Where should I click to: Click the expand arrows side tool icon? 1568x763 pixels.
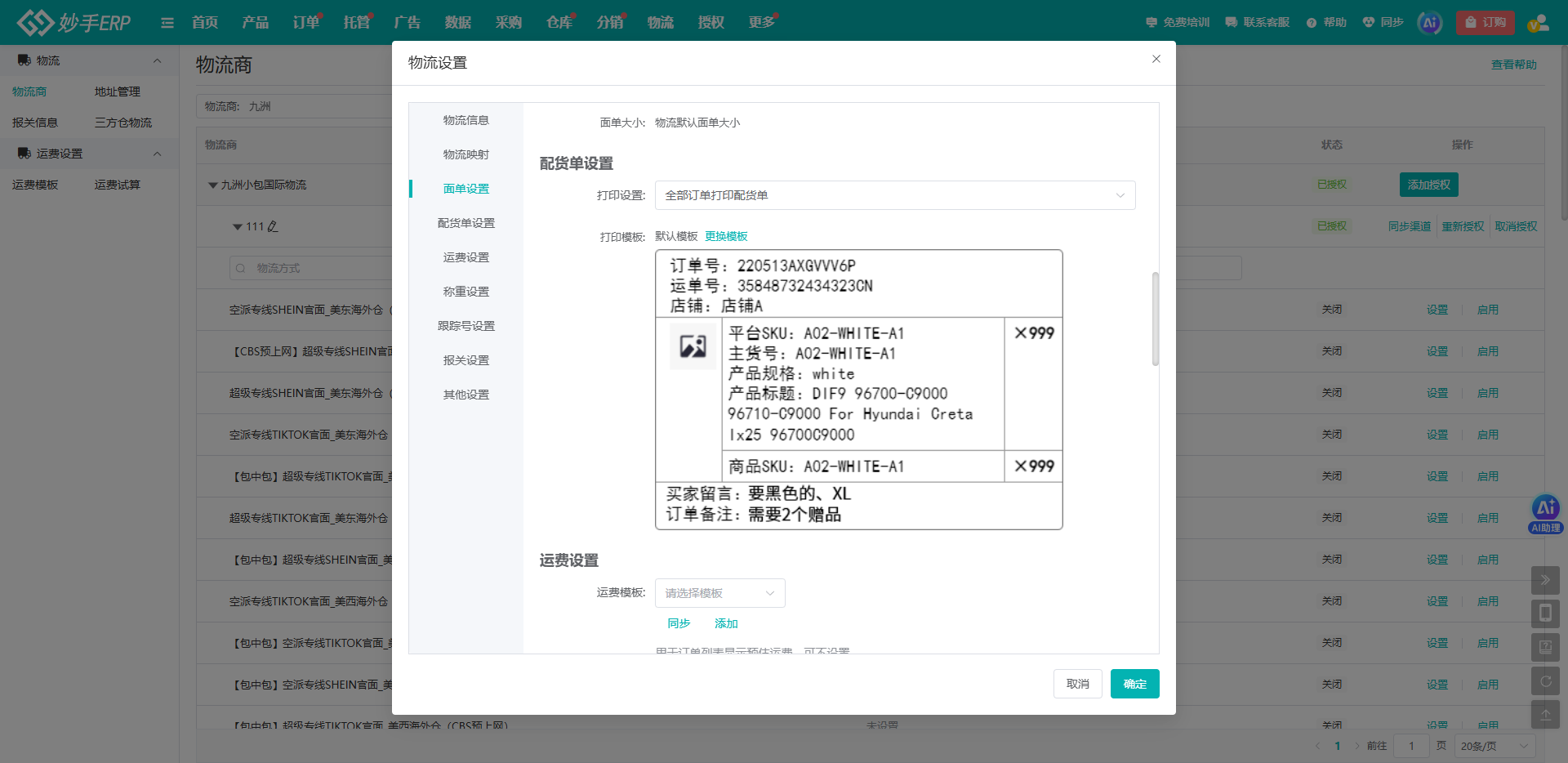(1545, 580)
